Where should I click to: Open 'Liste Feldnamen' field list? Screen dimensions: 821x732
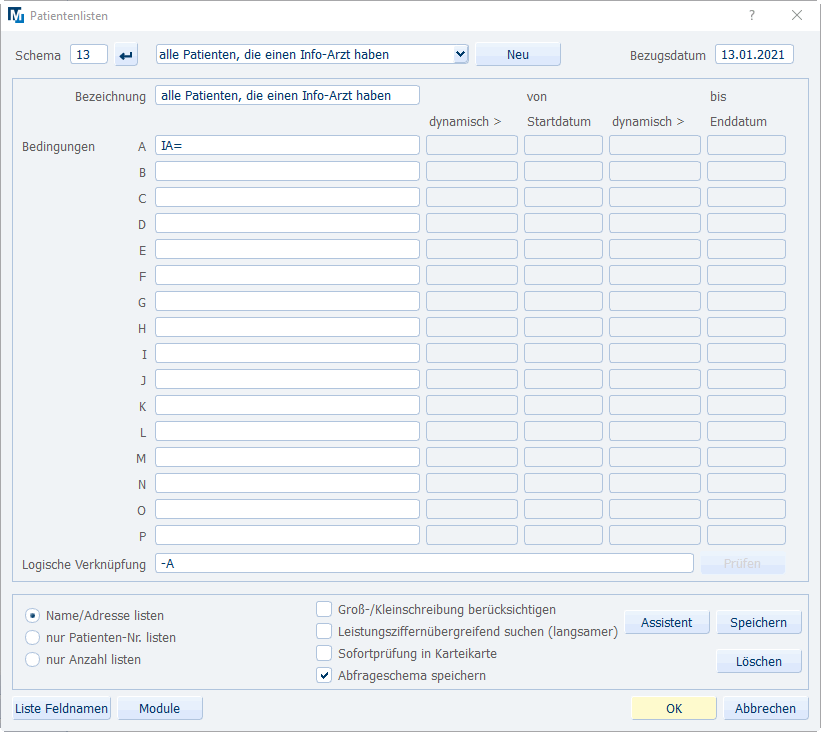point(62,708)
